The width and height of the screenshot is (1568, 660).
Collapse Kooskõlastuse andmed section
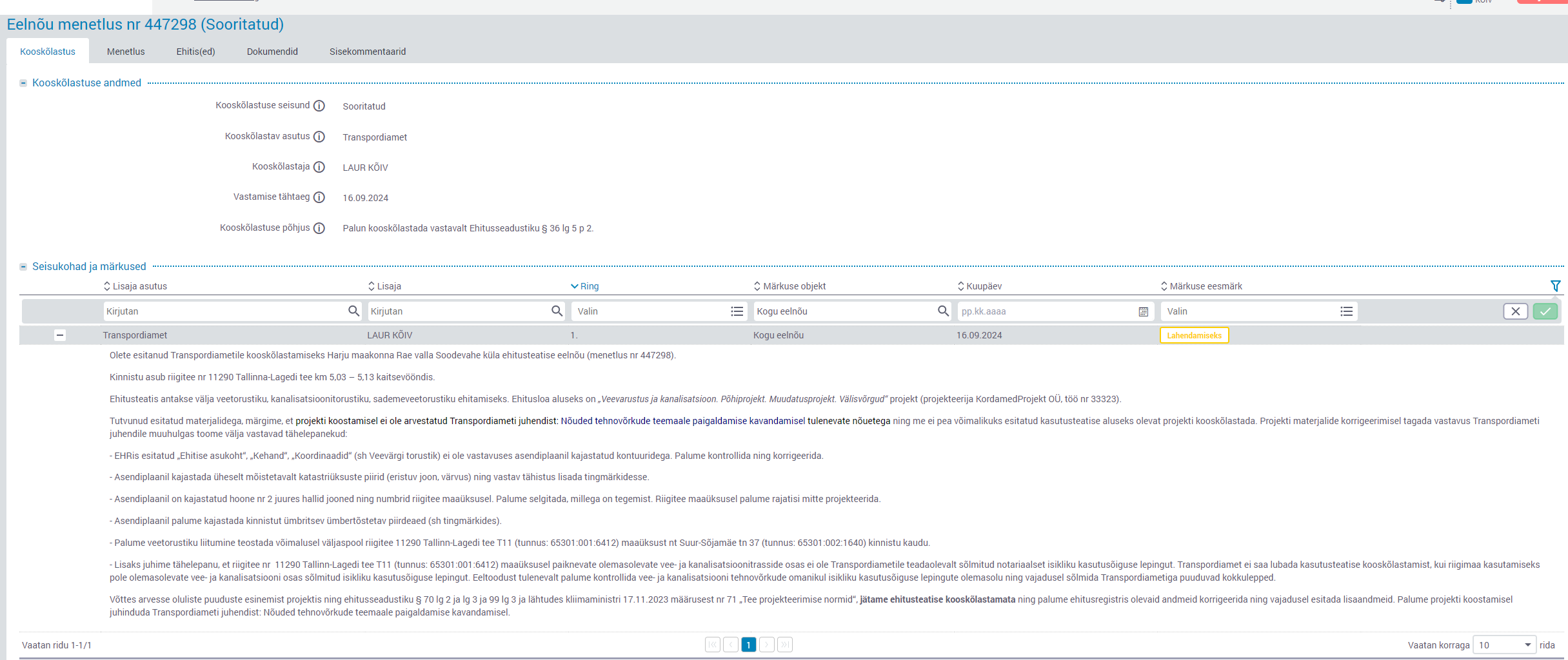[x=23, y=83]
